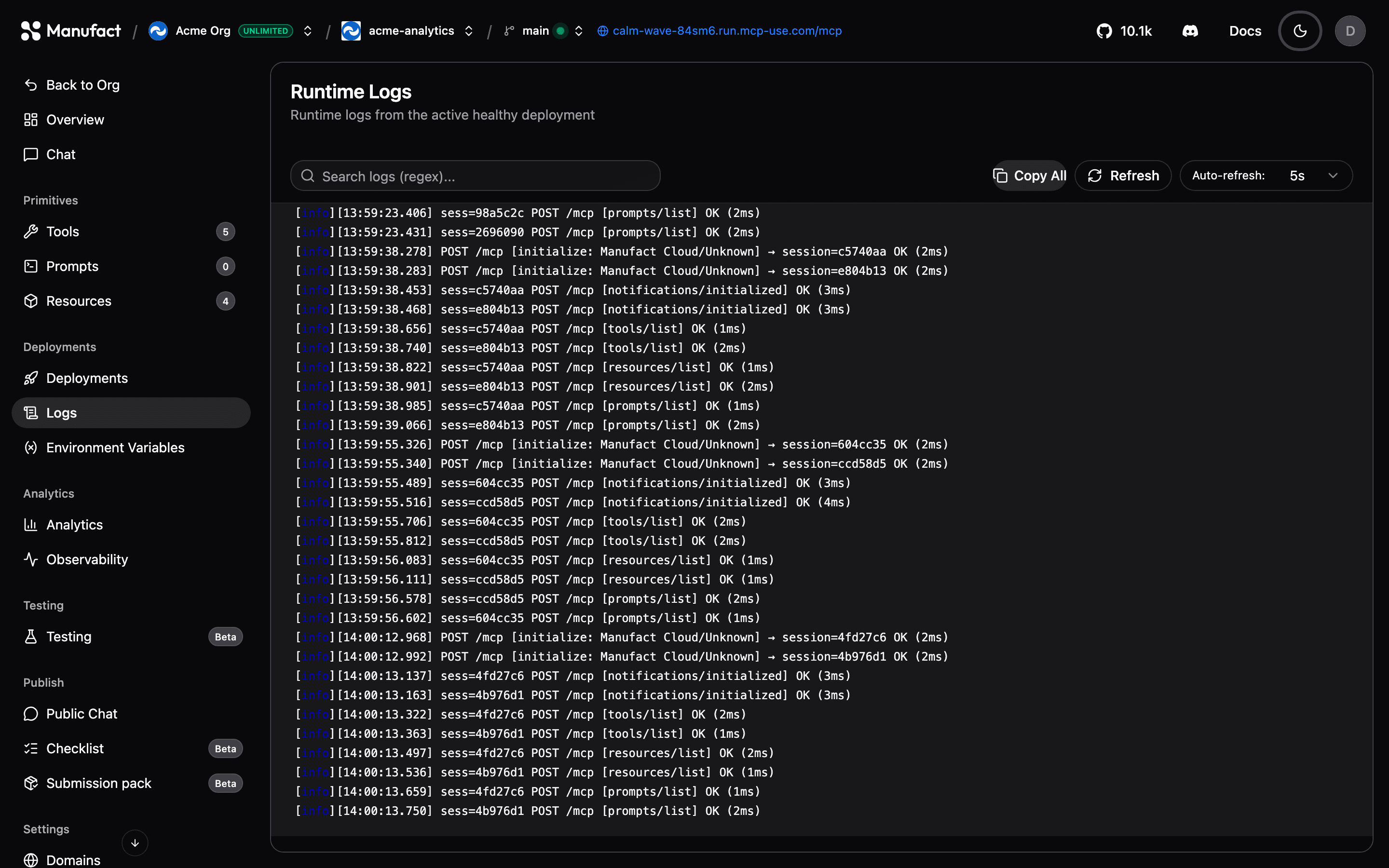Open the GitHub 10.1k stars icon

pos(1104,31)
